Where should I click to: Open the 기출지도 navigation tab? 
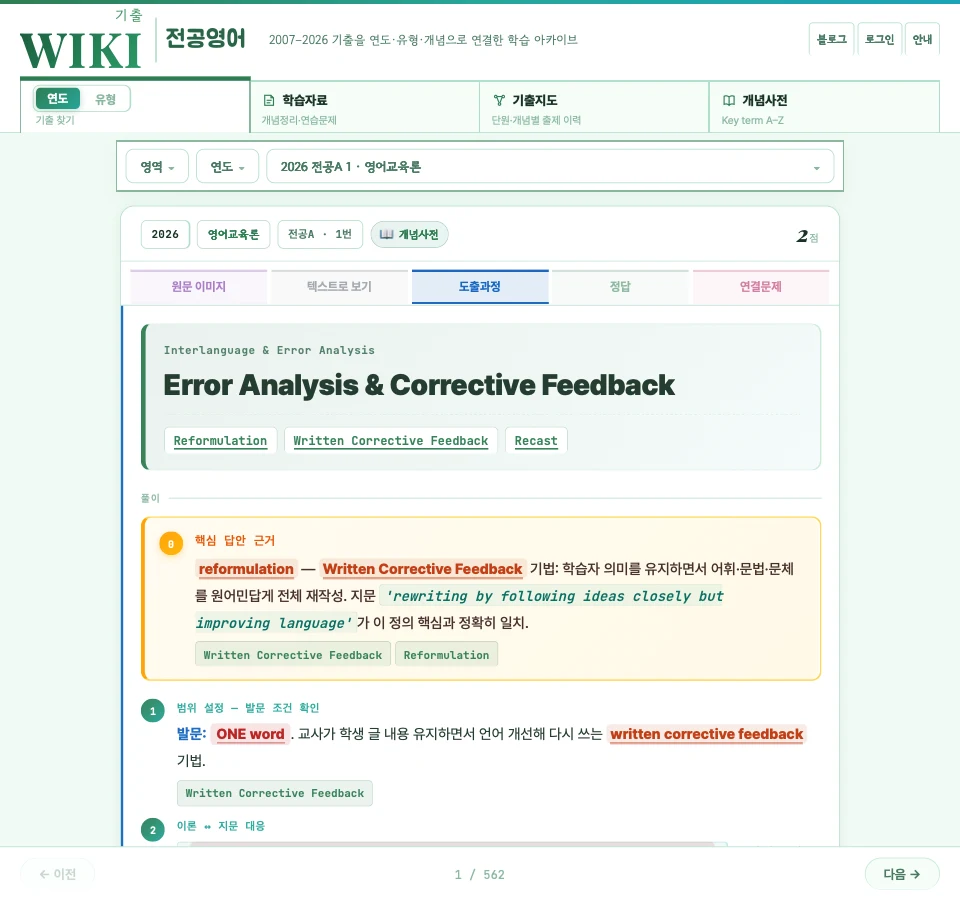(594, 107)
